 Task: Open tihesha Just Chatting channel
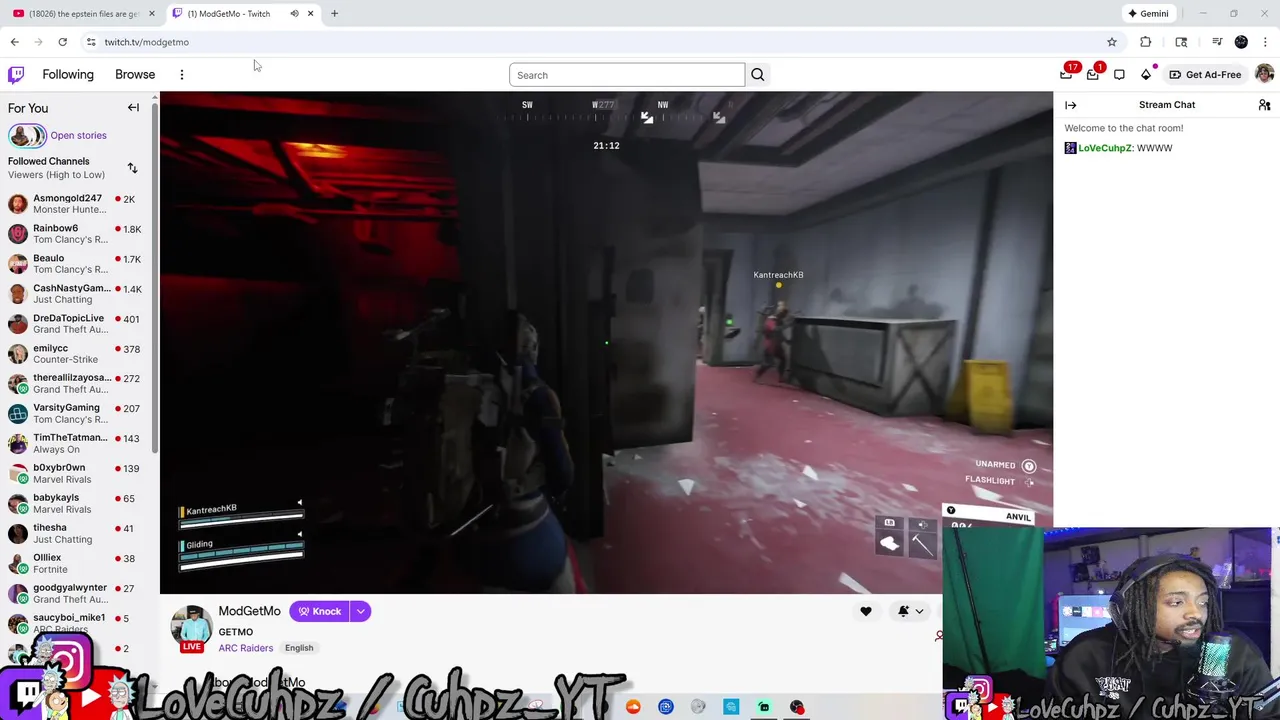point(75,534)
